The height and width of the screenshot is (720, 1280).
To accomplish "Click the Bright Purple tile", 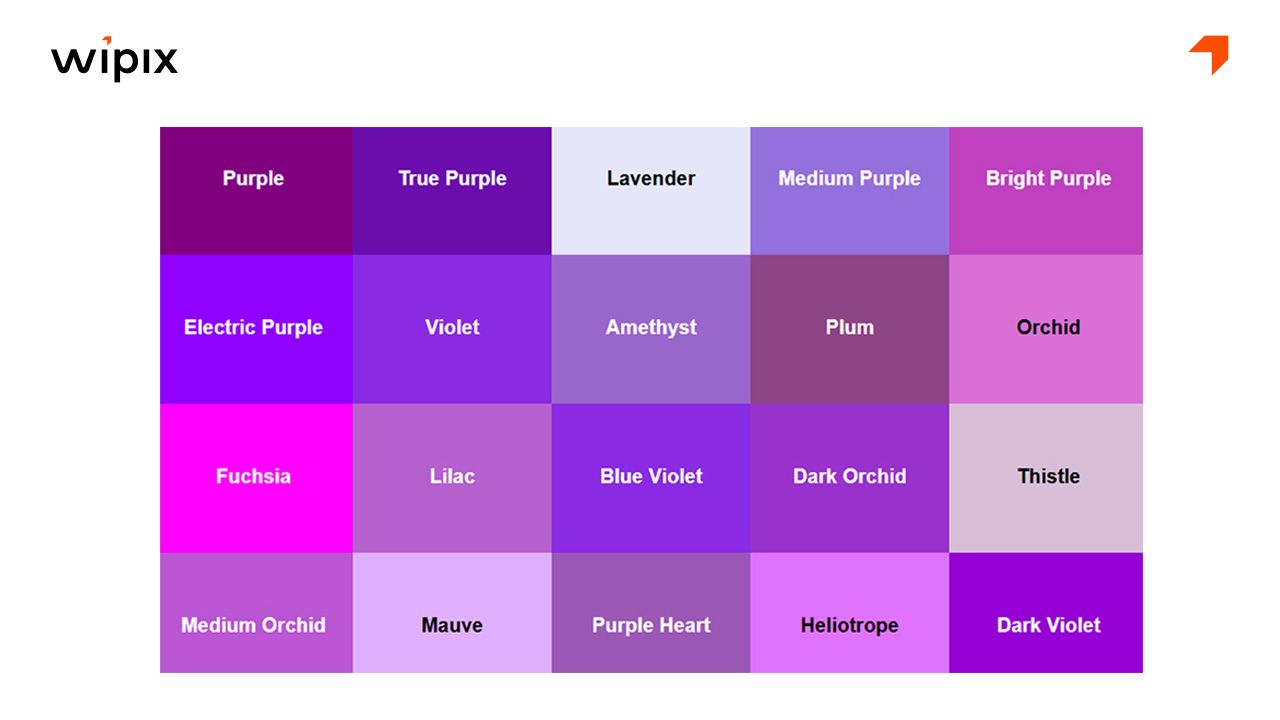I will point(1046,190).
